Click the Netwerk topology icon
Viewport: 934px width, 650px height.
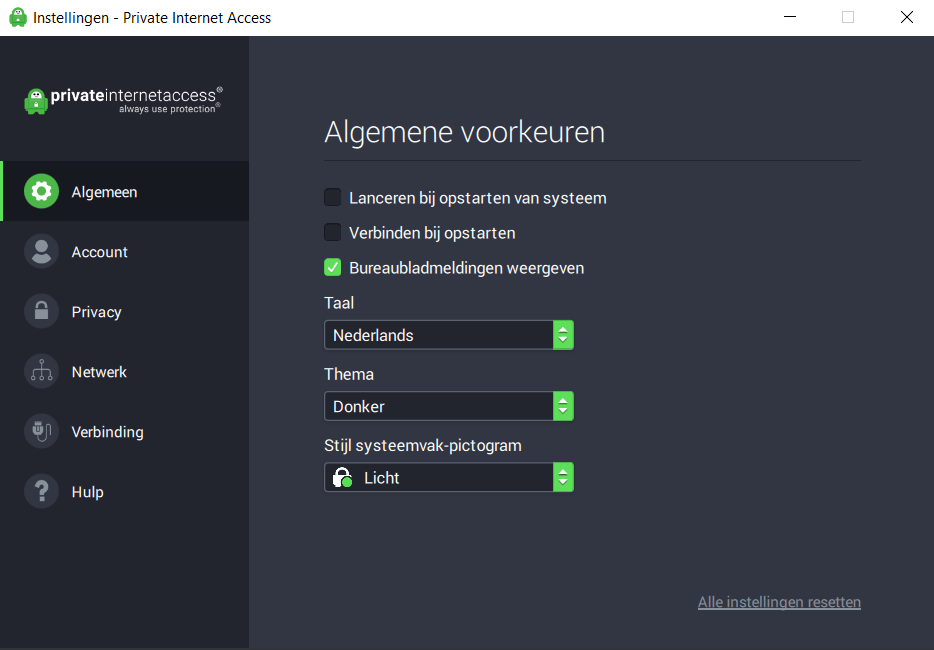click(x=41, y=371)
